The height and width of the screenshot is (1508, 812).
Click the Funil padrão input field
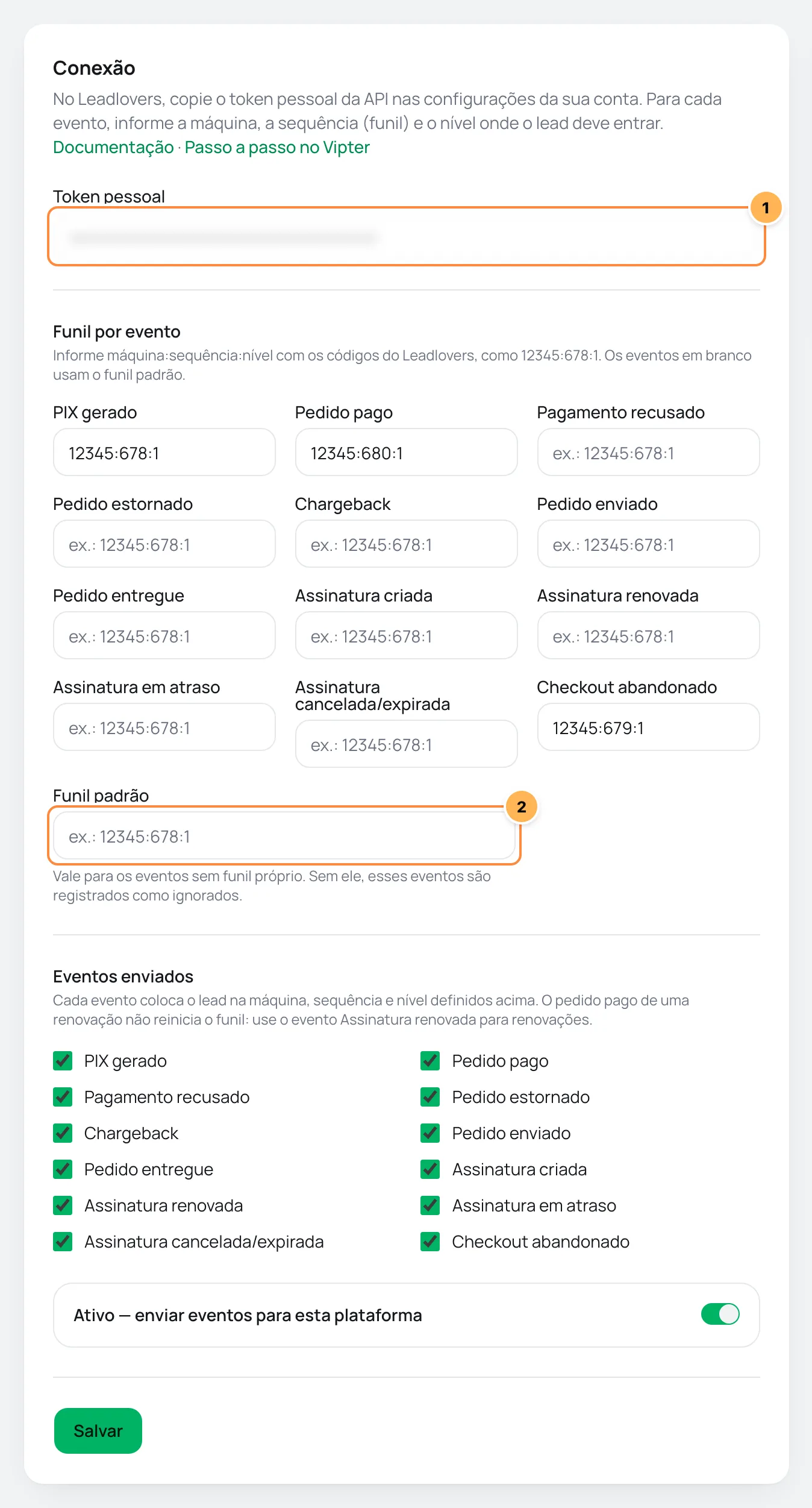point(284,835)
